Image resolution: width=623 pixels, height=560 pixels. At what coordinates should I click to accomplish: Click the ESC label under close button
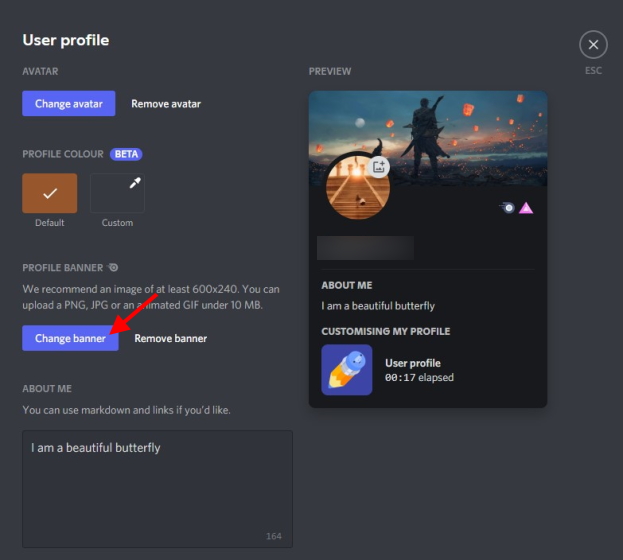(593, 70)
